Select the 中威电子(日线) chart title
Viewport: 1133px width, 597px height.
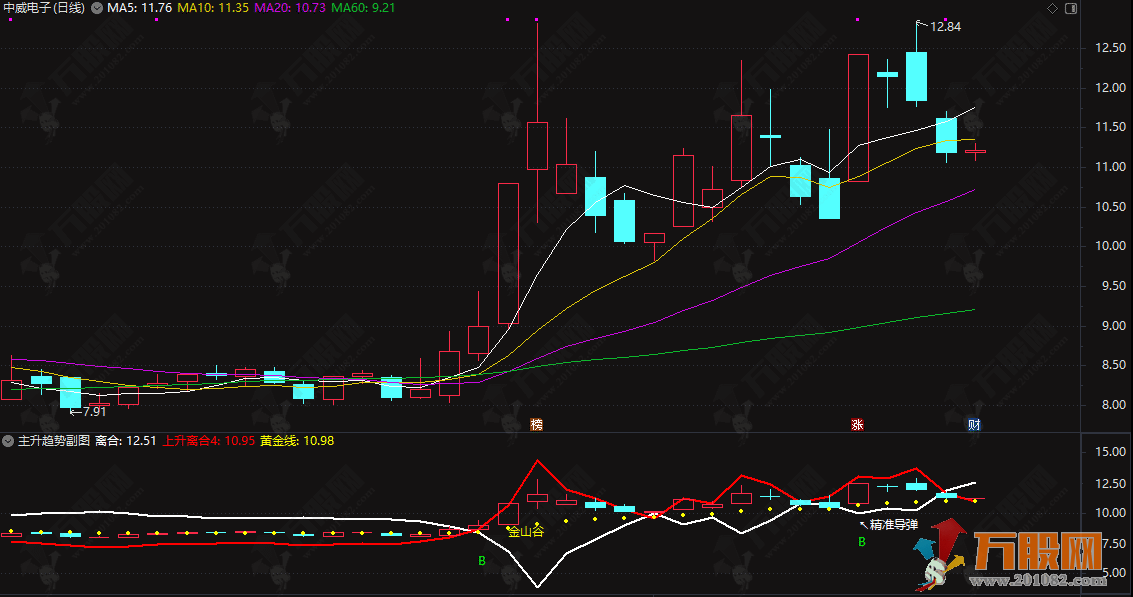point(45,8)
